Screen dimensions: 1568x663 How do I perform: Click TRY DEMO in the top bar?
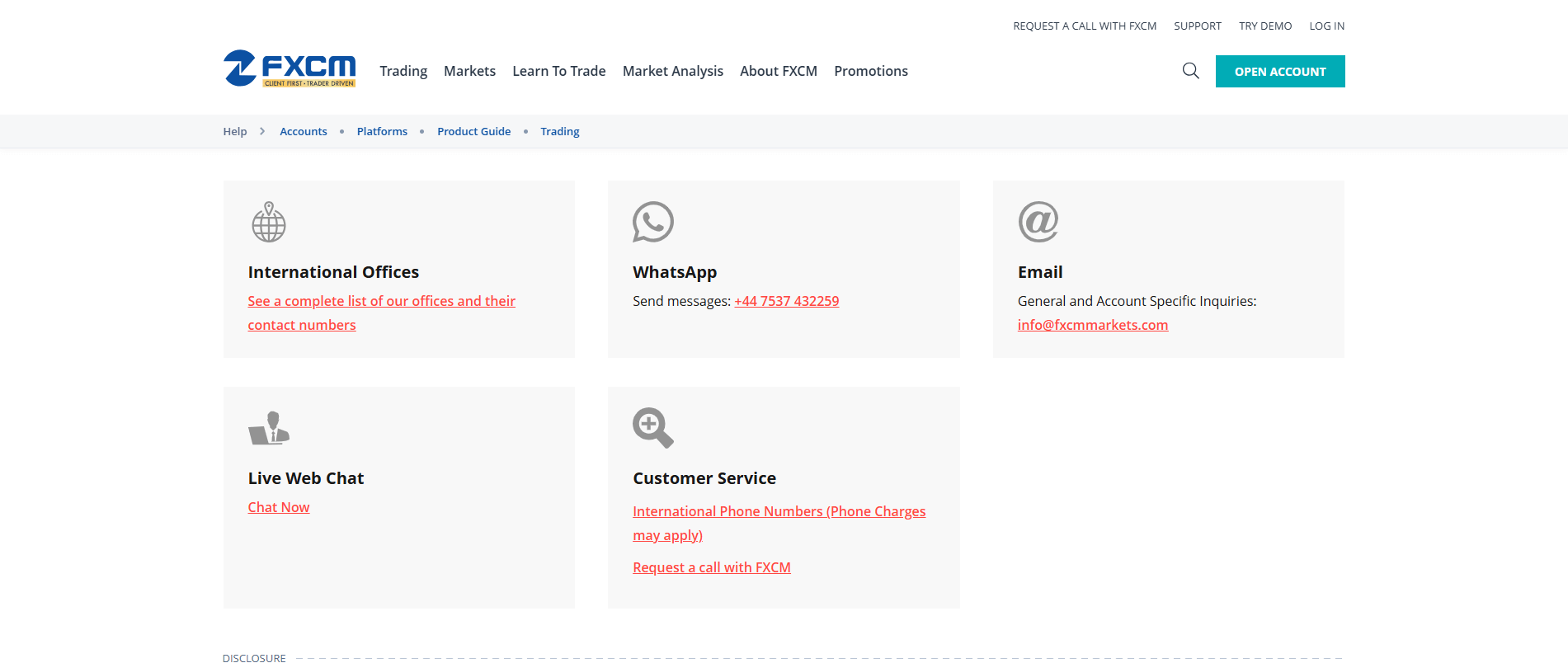coord(1265,26)
